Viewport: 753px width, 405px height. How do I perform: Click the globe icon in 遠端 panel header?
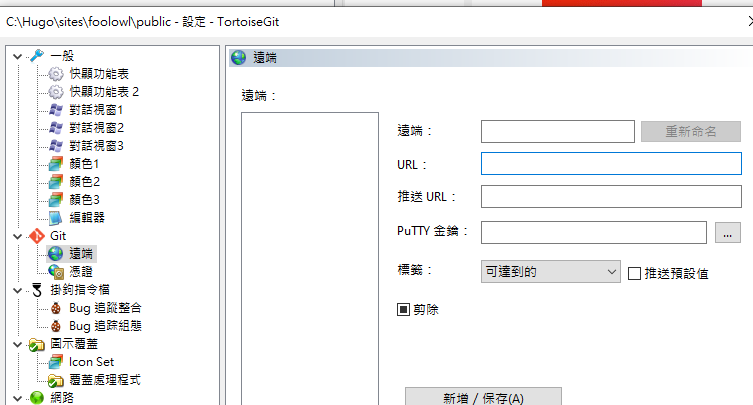tap(239, 58)
